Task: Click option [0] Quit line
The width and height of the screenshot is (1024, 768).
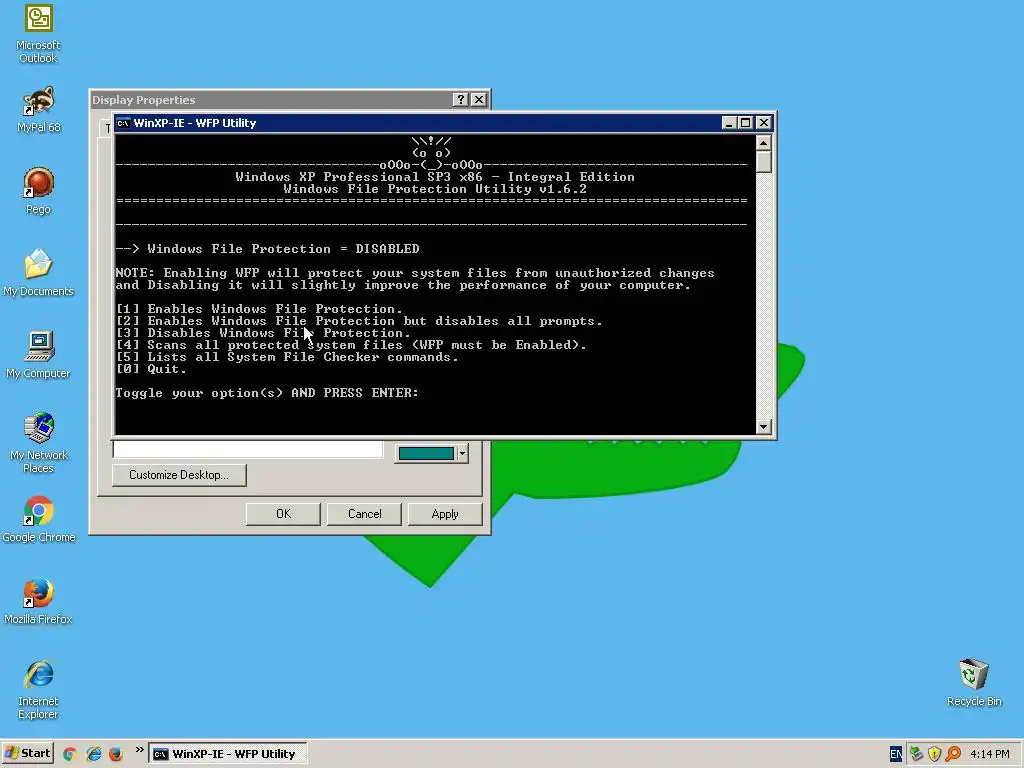Action: pyautogui.click(x=151, y=369)
